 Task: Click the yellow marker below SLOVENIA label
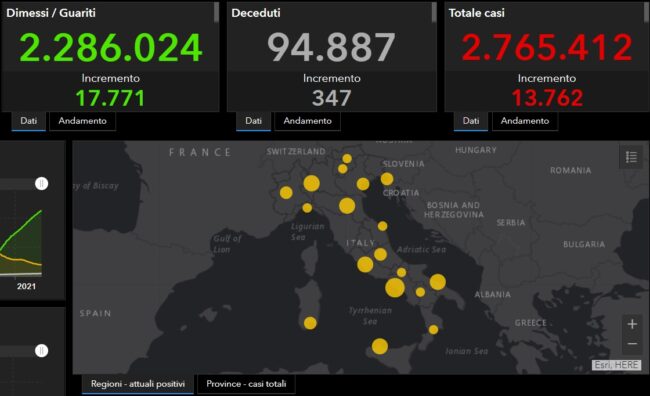point(387,179)
